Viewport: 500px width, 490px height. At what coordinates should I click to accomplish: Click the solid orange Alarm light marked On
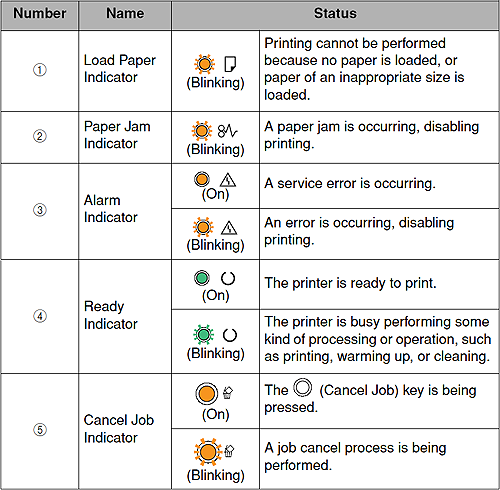(x=202, y=180)
